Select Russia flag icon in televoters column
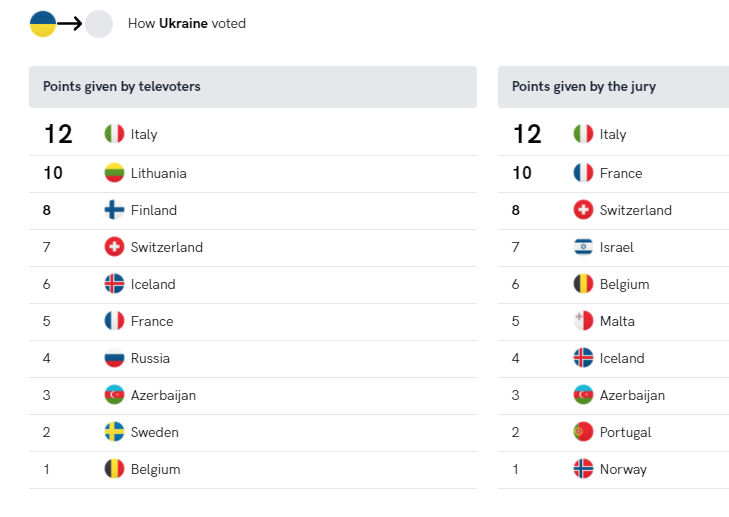Screen dimensions: 729x517 [x=114, y=358]
